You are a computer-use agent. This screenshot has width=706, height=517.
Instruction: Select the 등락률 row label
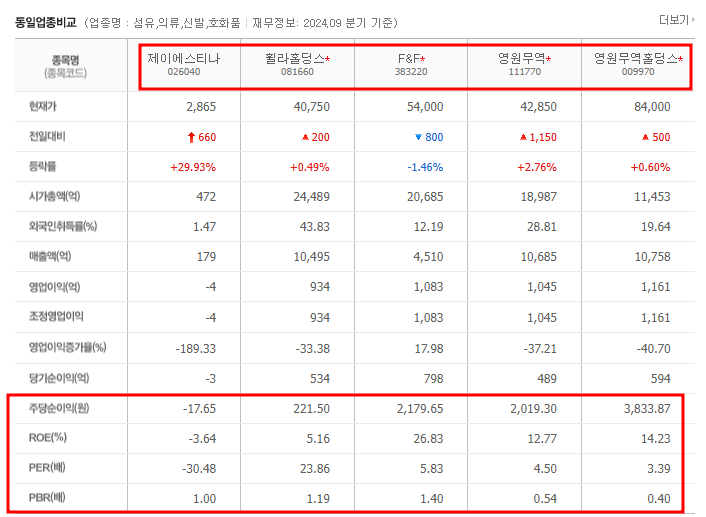tap(43, 167)
